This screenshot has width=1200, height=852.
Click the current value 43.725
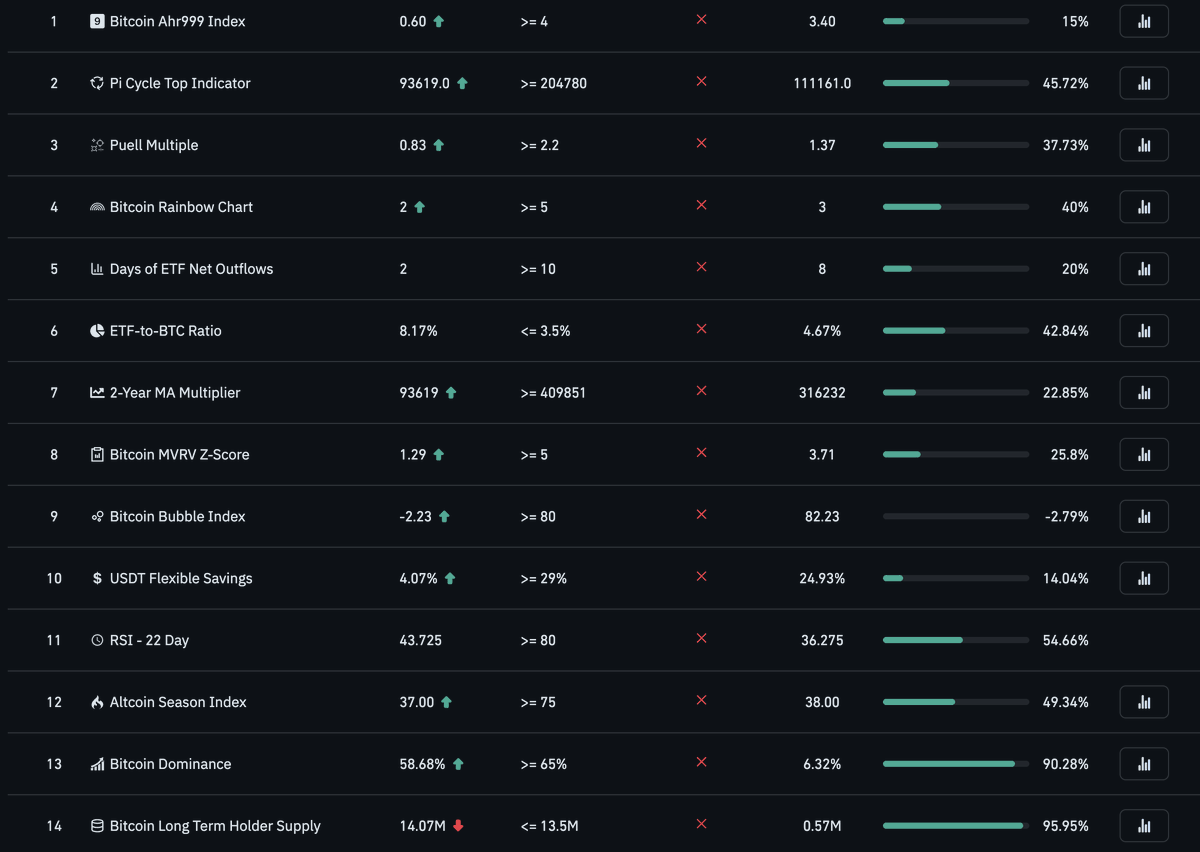pos(420,640)
